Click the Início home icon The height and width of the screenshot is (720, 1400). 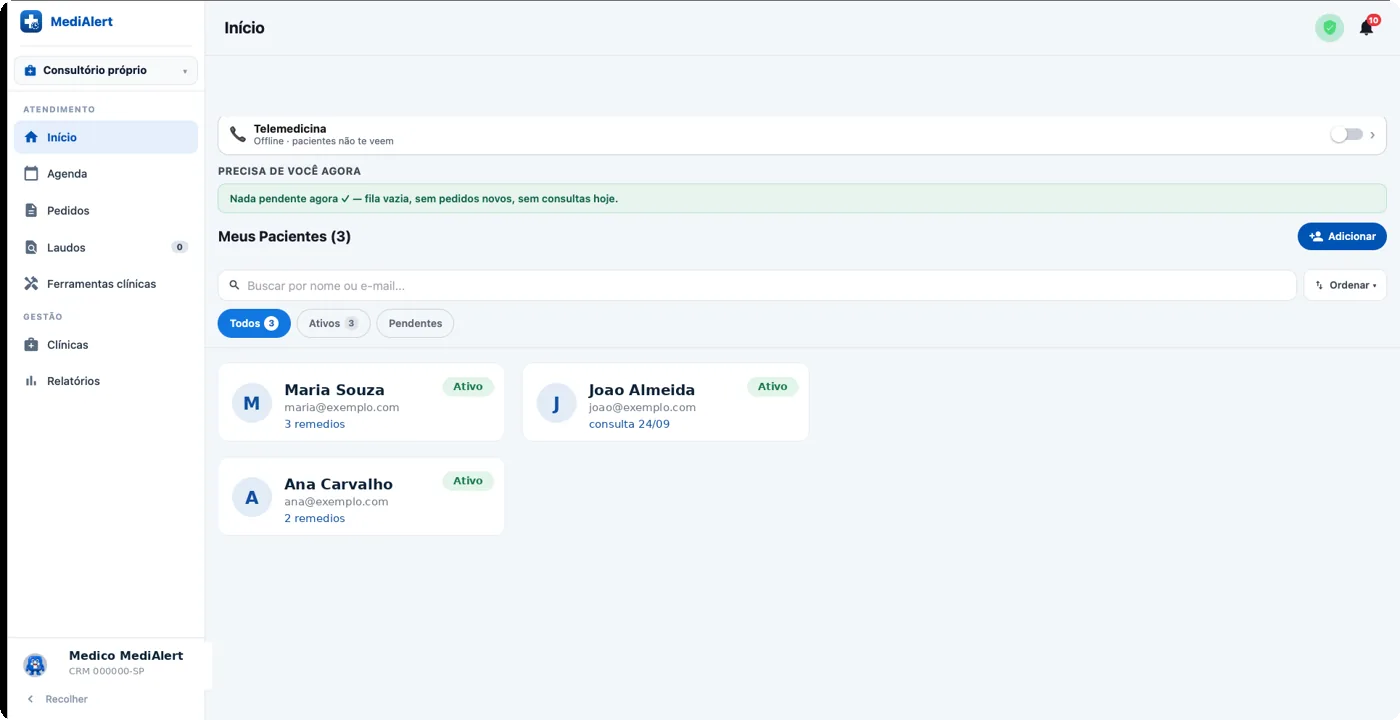click(x=31, y=137)
